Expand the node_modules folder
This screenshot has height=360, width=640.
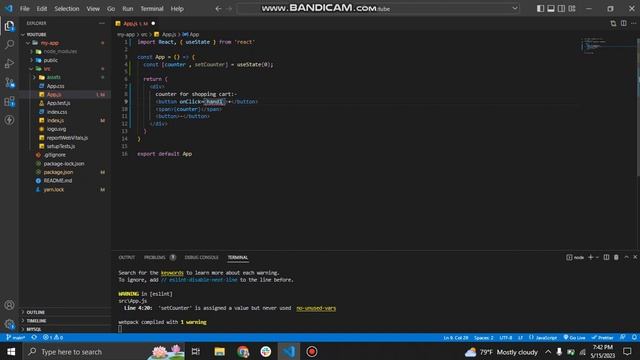(x=31, y=51)
